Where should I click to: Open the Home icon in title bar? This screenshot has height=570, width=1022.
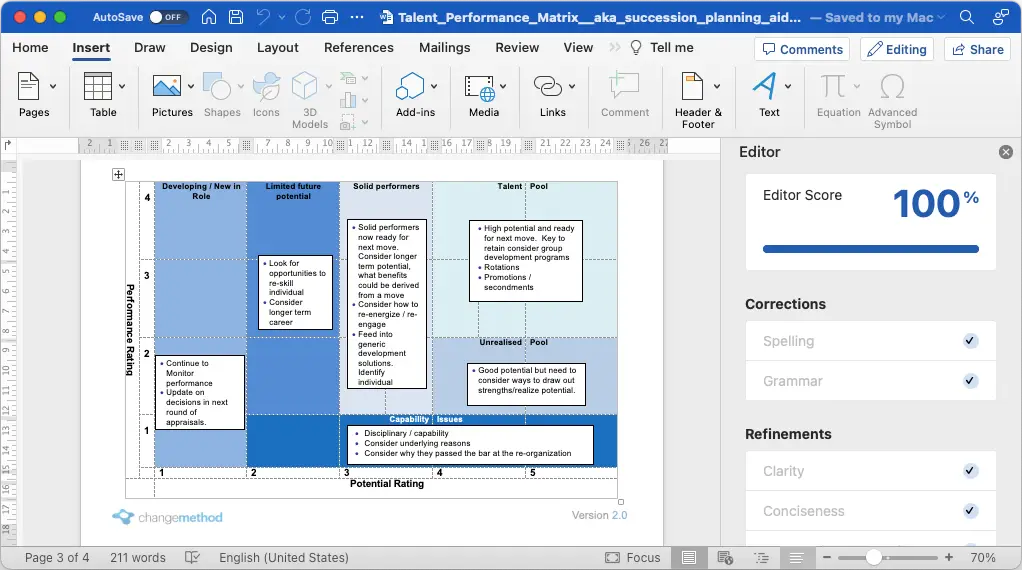tap(209, 18)
